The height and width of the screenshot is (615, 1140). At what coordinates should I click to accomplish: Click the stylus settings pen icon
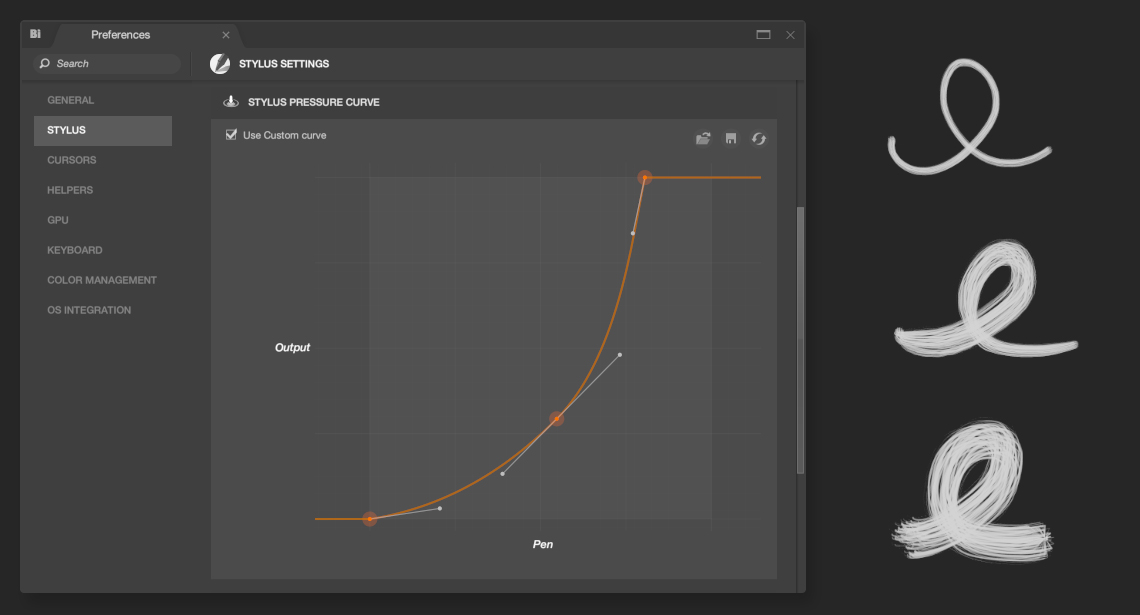click(x=220, y=64)
